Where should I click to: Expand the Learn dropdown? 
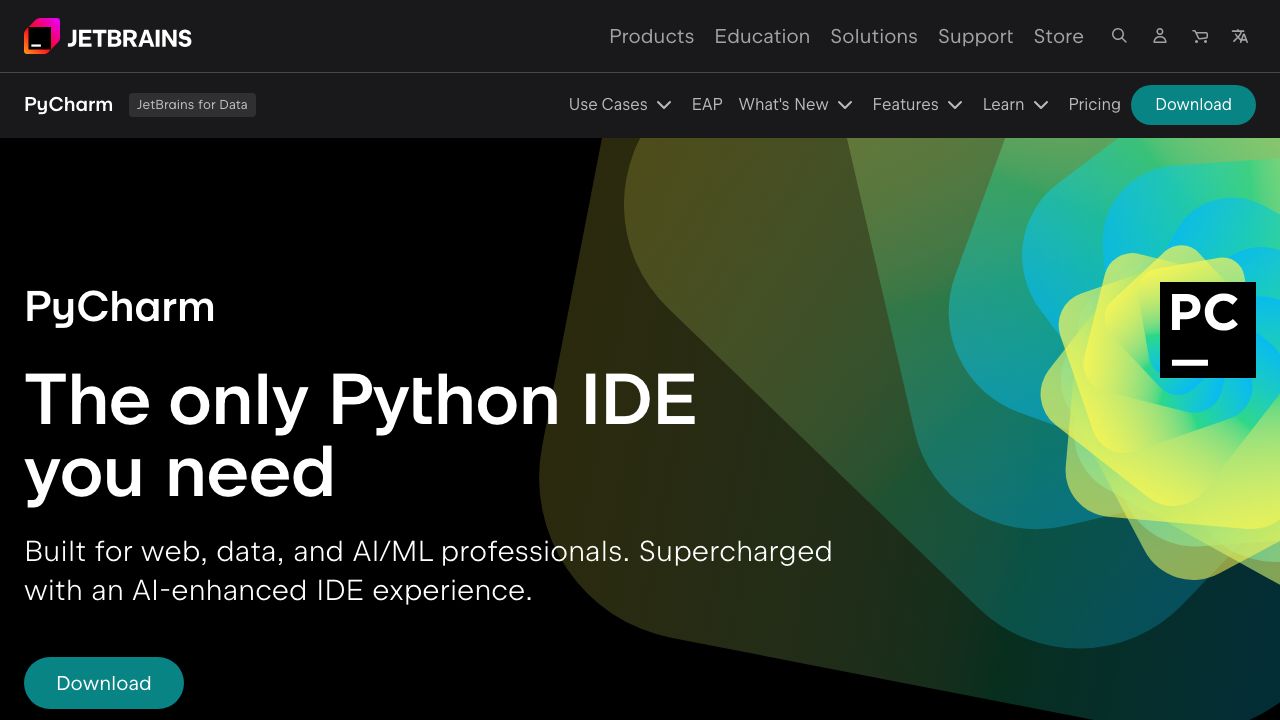pos(1015,104)
